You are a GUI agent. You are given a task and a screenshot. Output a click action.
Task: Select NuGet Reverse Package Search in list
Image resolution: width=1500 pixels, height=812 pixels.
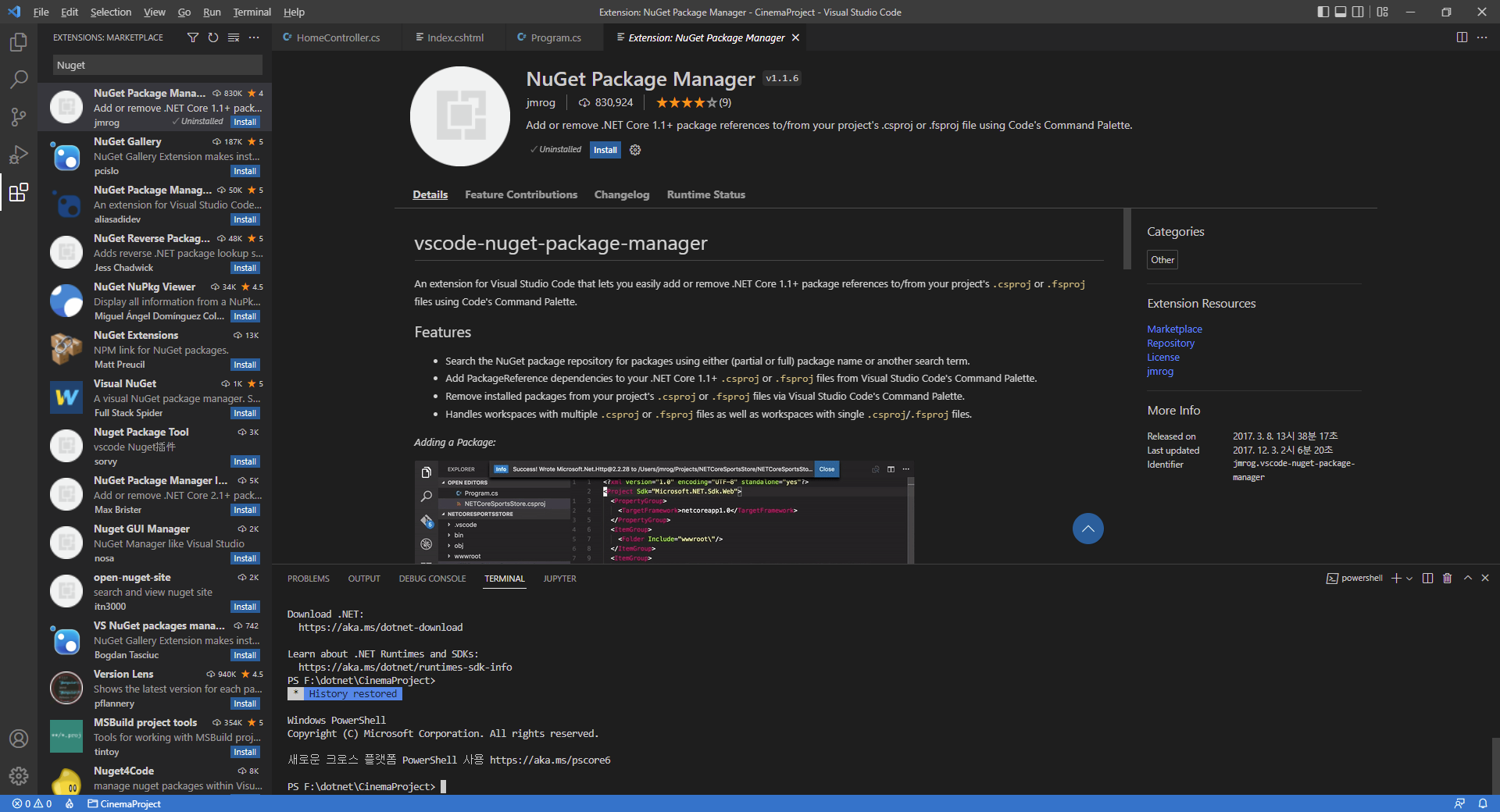click(155, 253)
